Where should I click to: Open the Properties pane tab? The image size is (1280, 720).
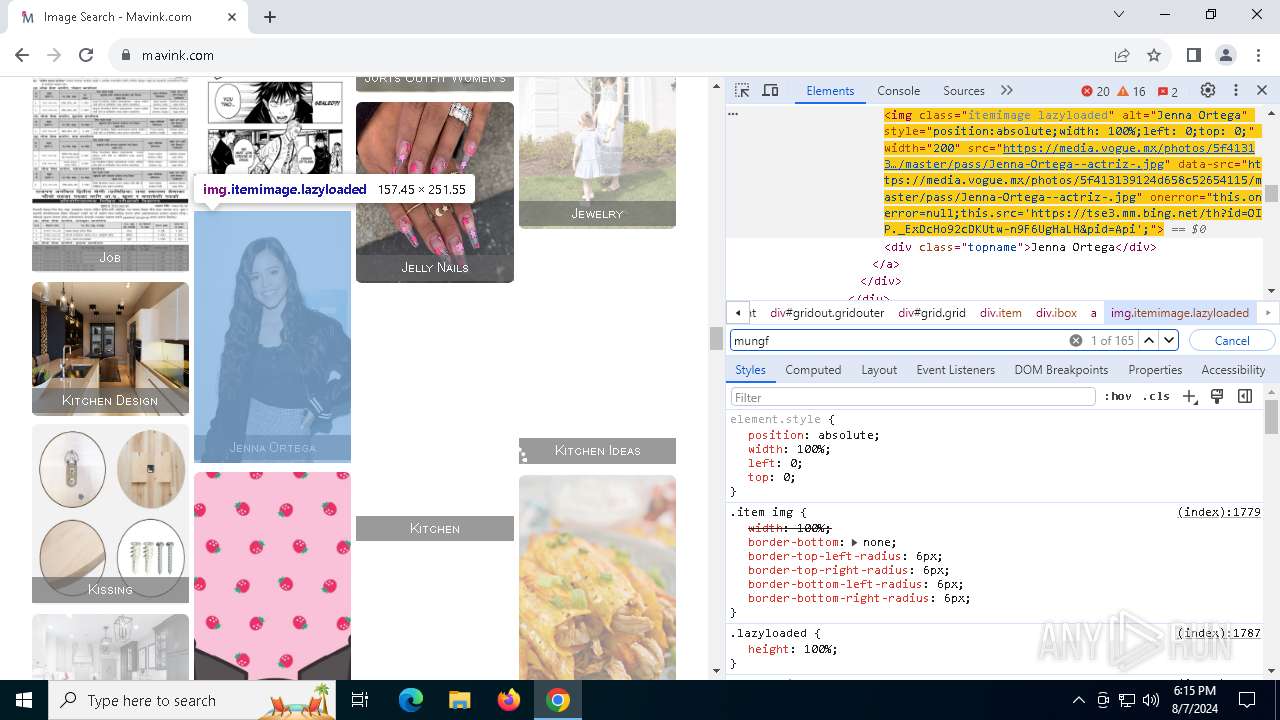pos(1155,370)
